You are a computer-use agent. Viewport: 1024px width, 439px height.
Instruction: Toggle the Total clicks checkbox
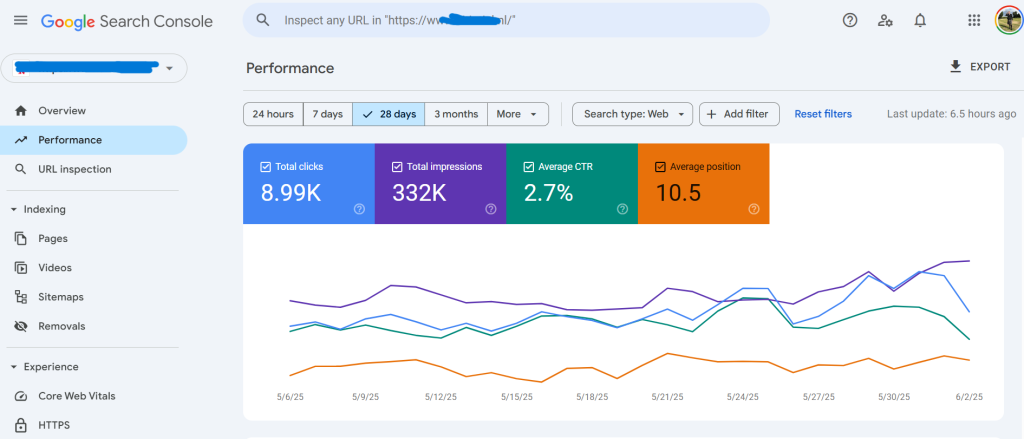tap(265, 167)
